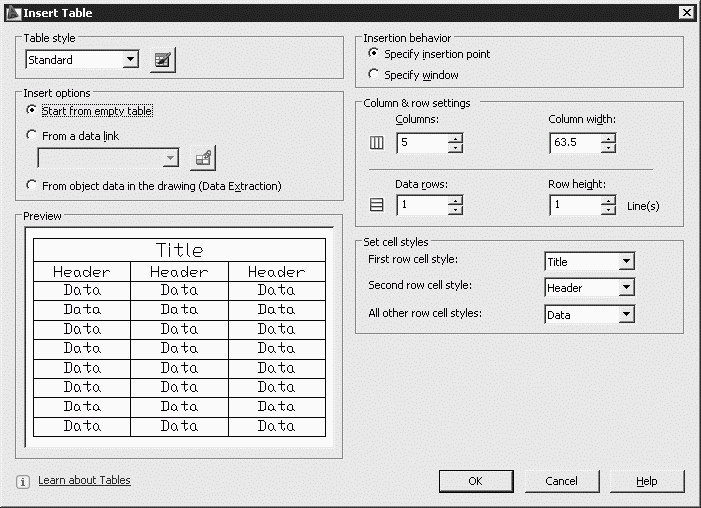Click the rows icon beside Data rows field
Image resolution: width=701 pixels, height=508 pixels.
377,205
